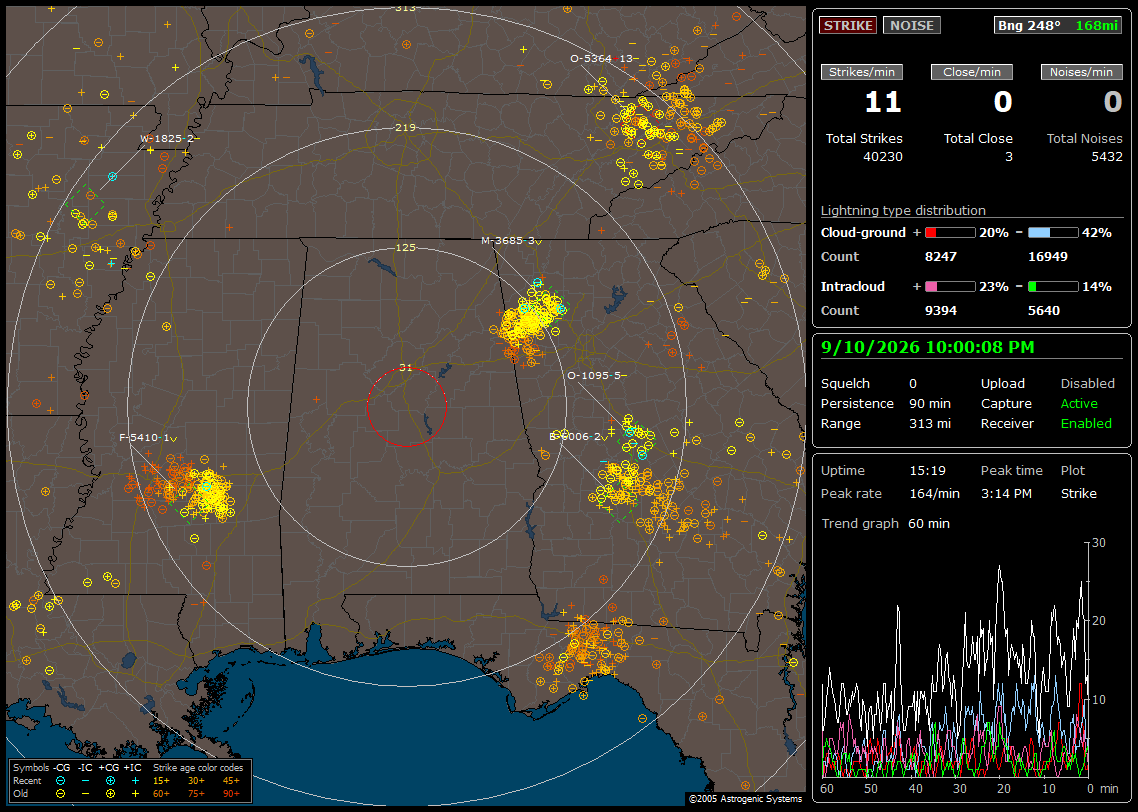Screen dimensions: 1138x812
Task: Click the negative cloud-ground blue bar
Action: 1053,233
